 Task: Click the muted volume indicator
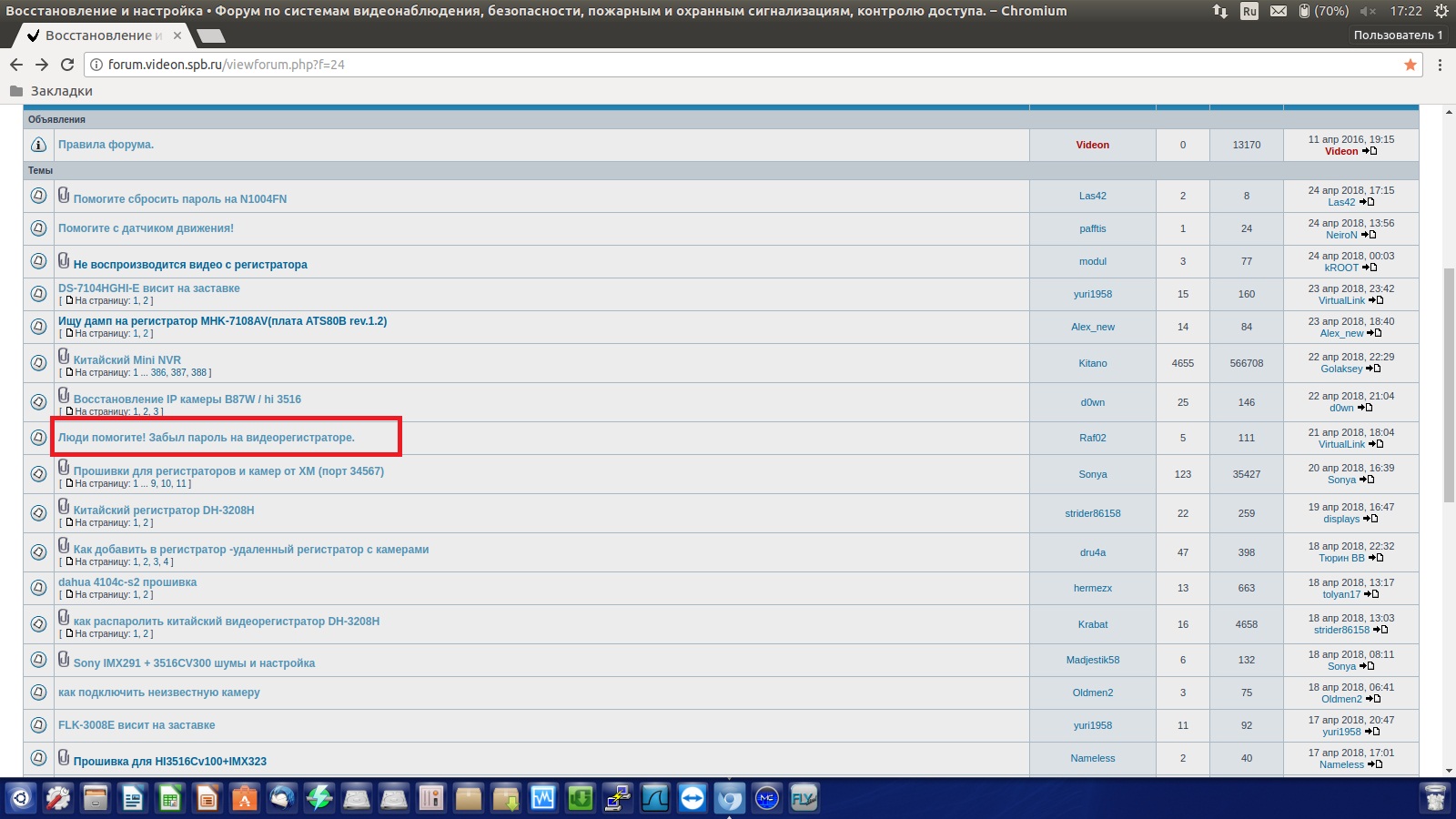[x=1368, y=11]
